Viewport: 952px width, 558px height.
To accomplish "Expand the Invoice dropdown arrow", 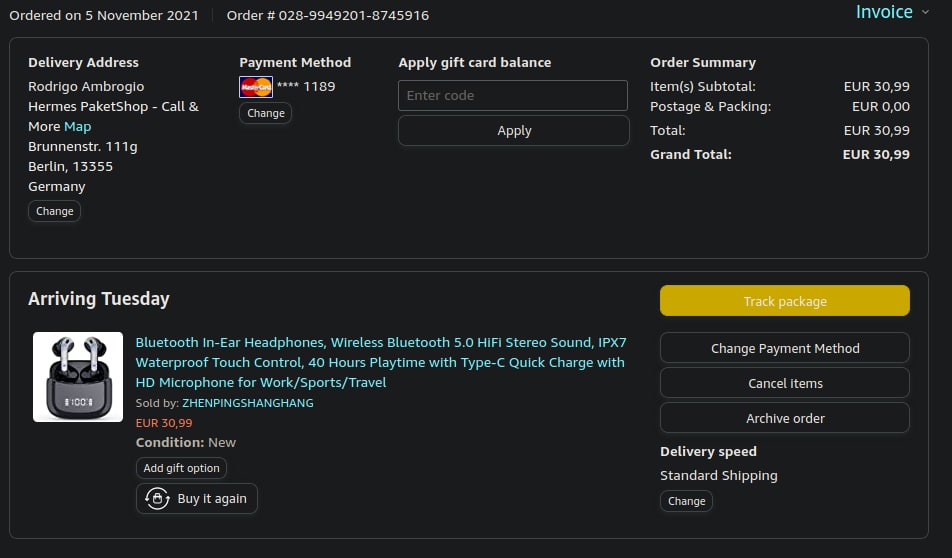I will (926, 13).
